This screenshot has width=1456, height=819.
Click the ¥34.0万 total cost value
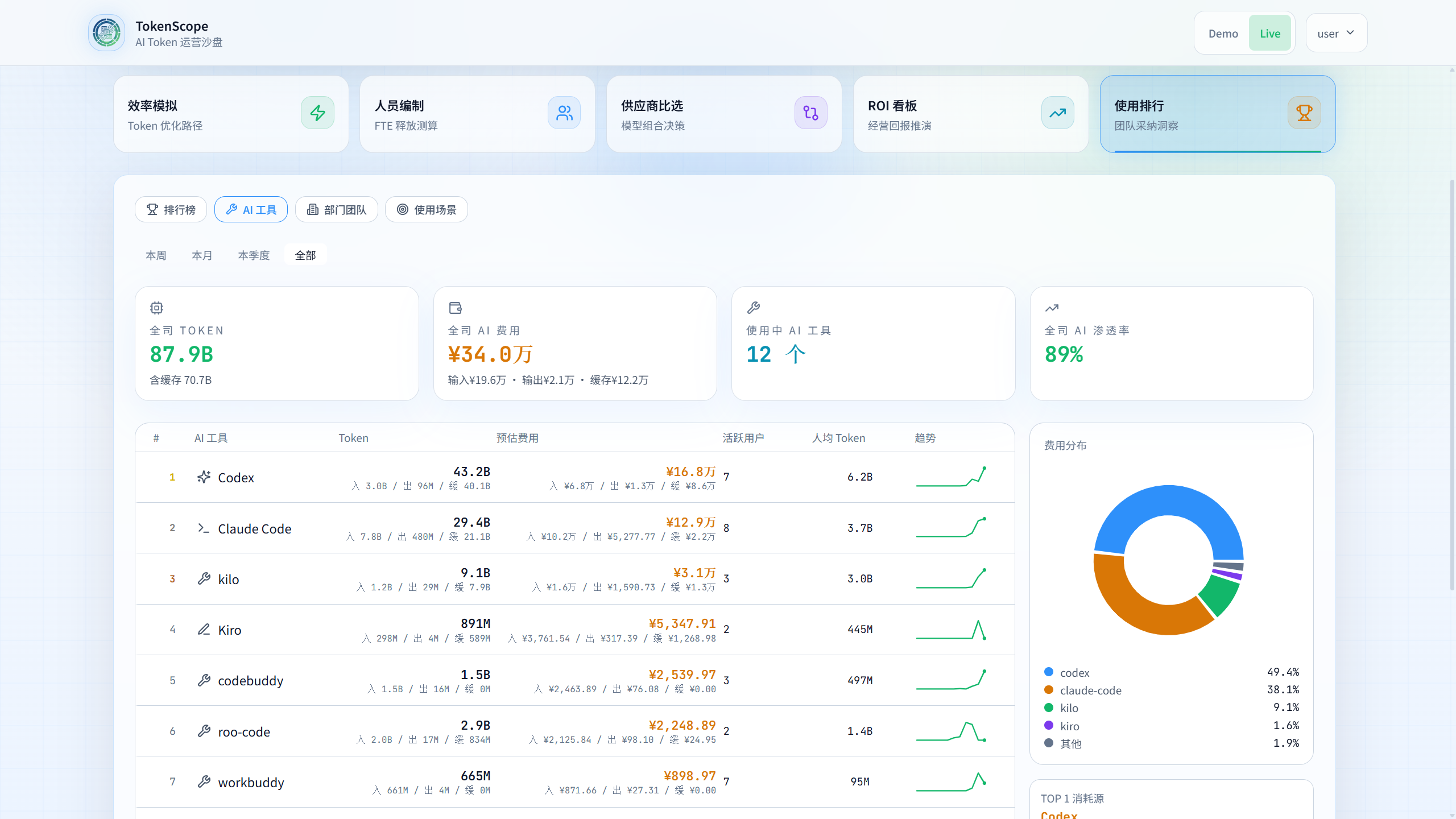pos(490,354)
